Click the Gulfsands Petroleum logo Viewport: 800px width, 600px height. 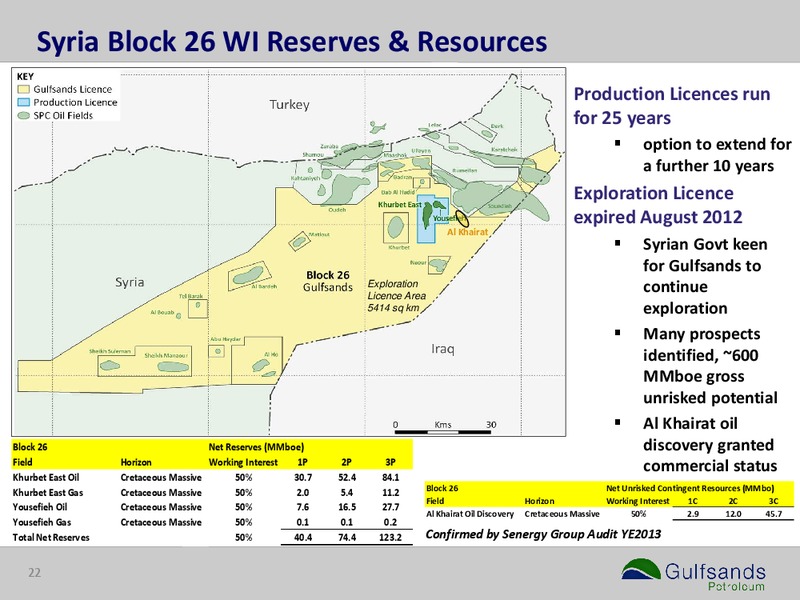[x=694, y=574]
